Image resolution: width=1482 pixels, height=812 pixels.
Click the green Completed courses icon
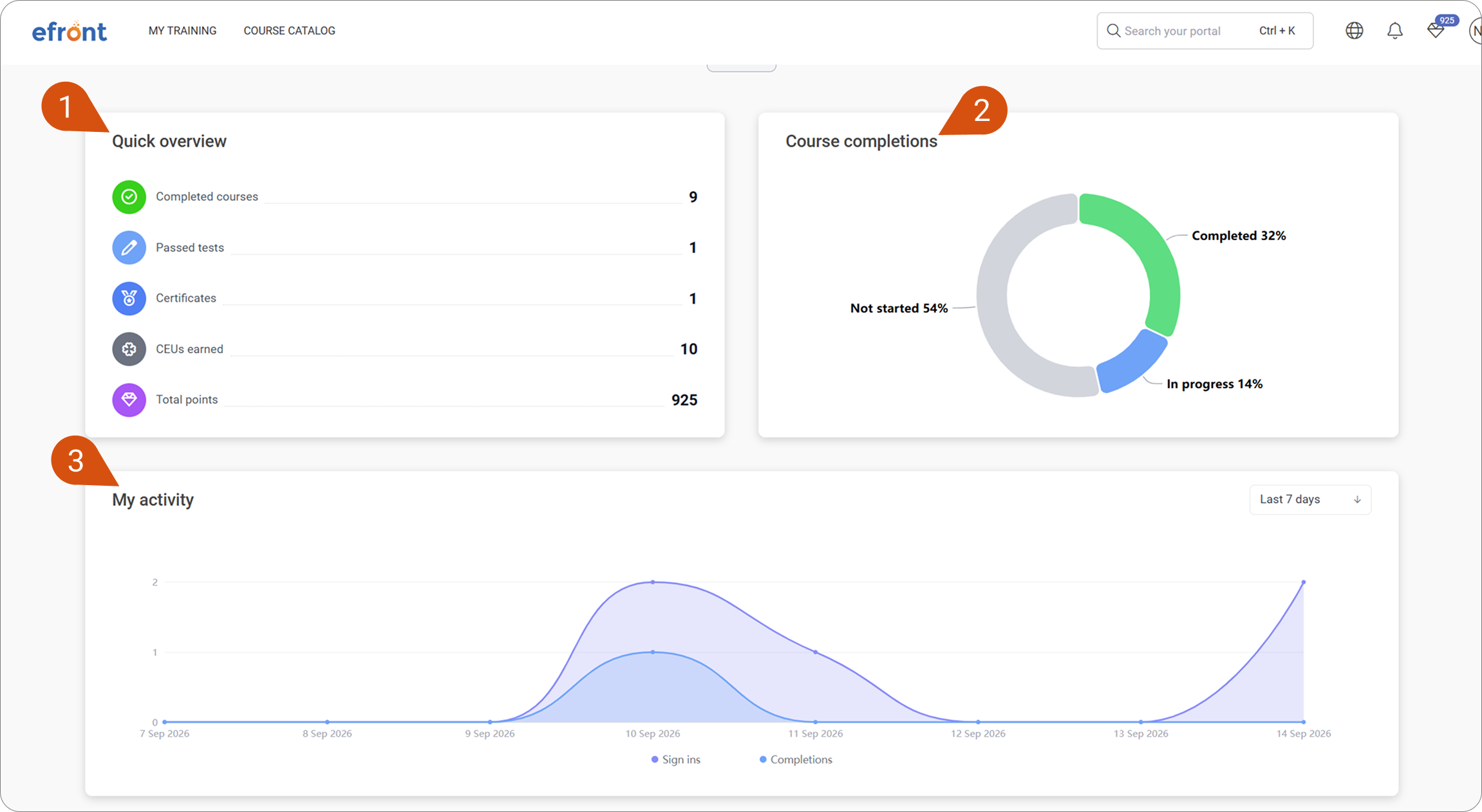(129, 197)
